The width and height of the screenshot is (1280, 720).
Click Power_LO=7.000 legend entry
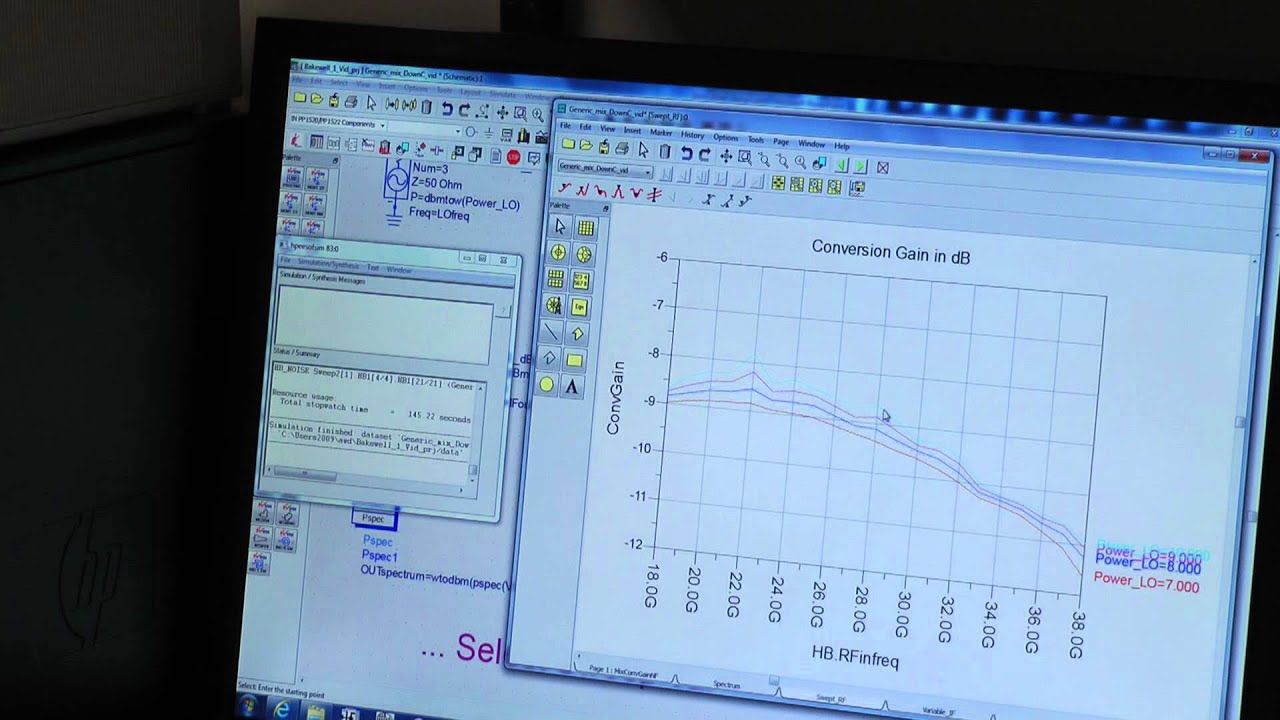(x=1146, y=583)
